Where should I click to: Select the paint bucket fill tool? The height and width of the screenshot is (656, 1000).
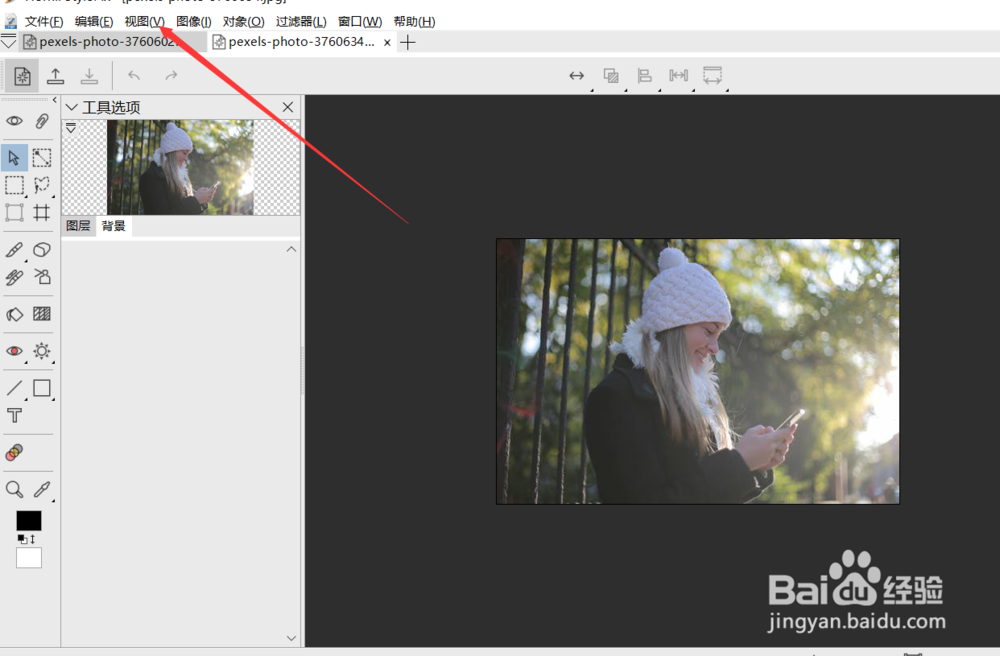point(14,314)
